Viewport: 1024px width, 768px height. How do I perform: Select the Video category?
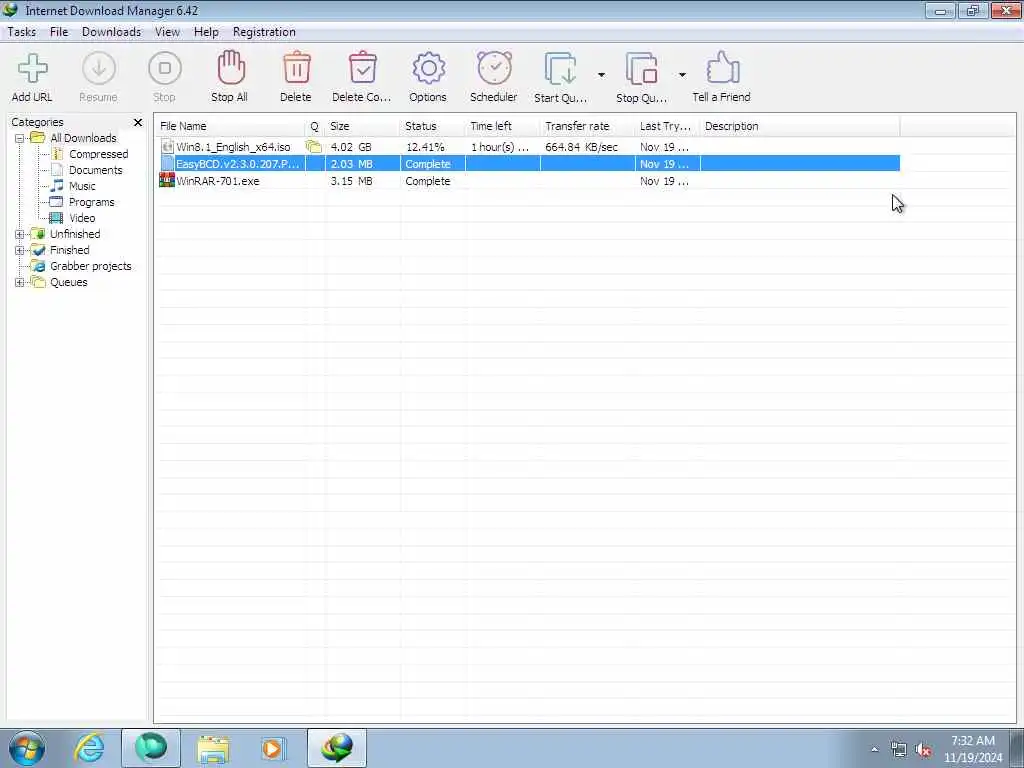click(x=82, y=218)
